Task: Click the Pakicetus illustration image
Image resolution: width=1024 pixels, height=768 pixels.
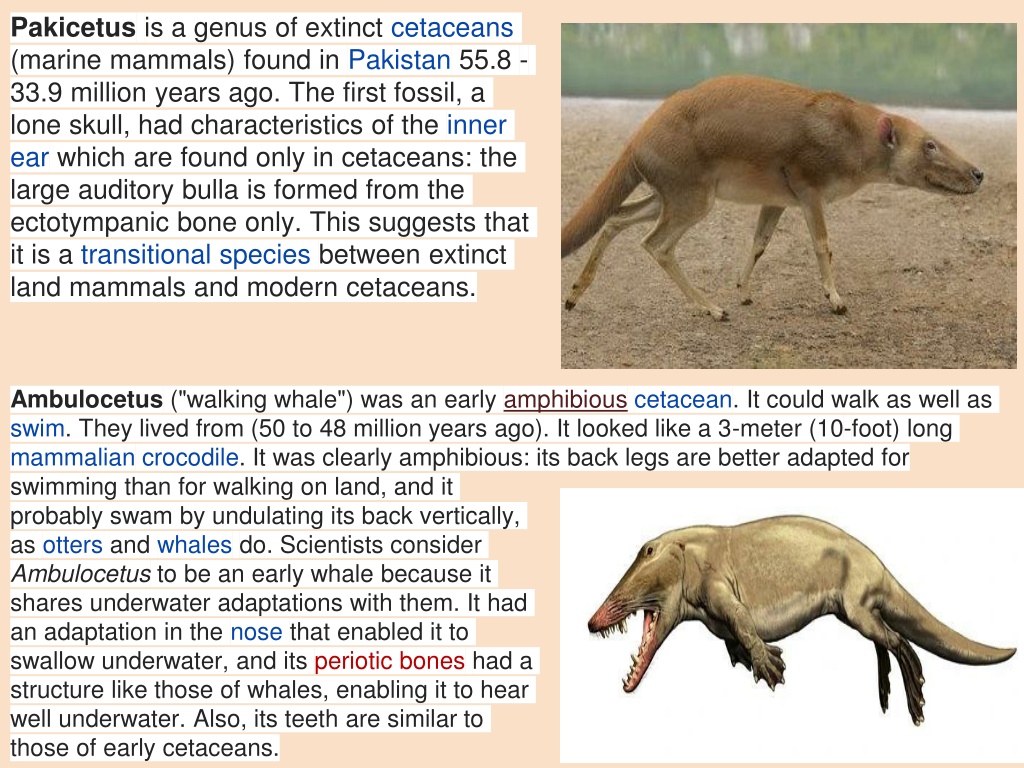Action: coord(788,196)
